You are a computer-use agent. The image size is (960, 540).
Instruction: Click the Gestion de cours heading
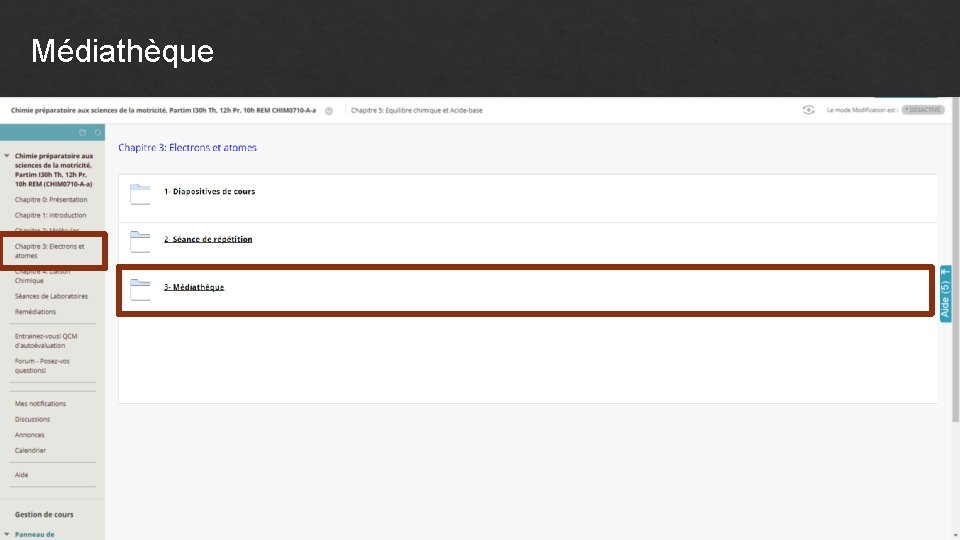coord(44,515)
